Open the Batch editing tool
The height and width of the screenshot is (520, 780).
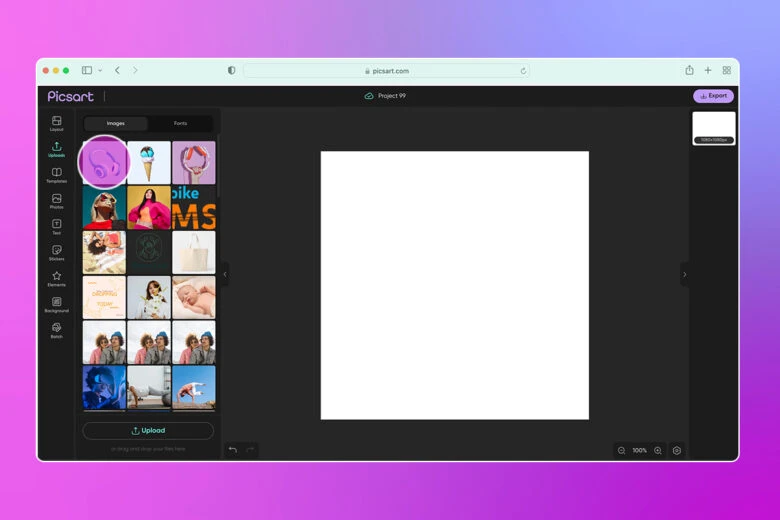57,330
